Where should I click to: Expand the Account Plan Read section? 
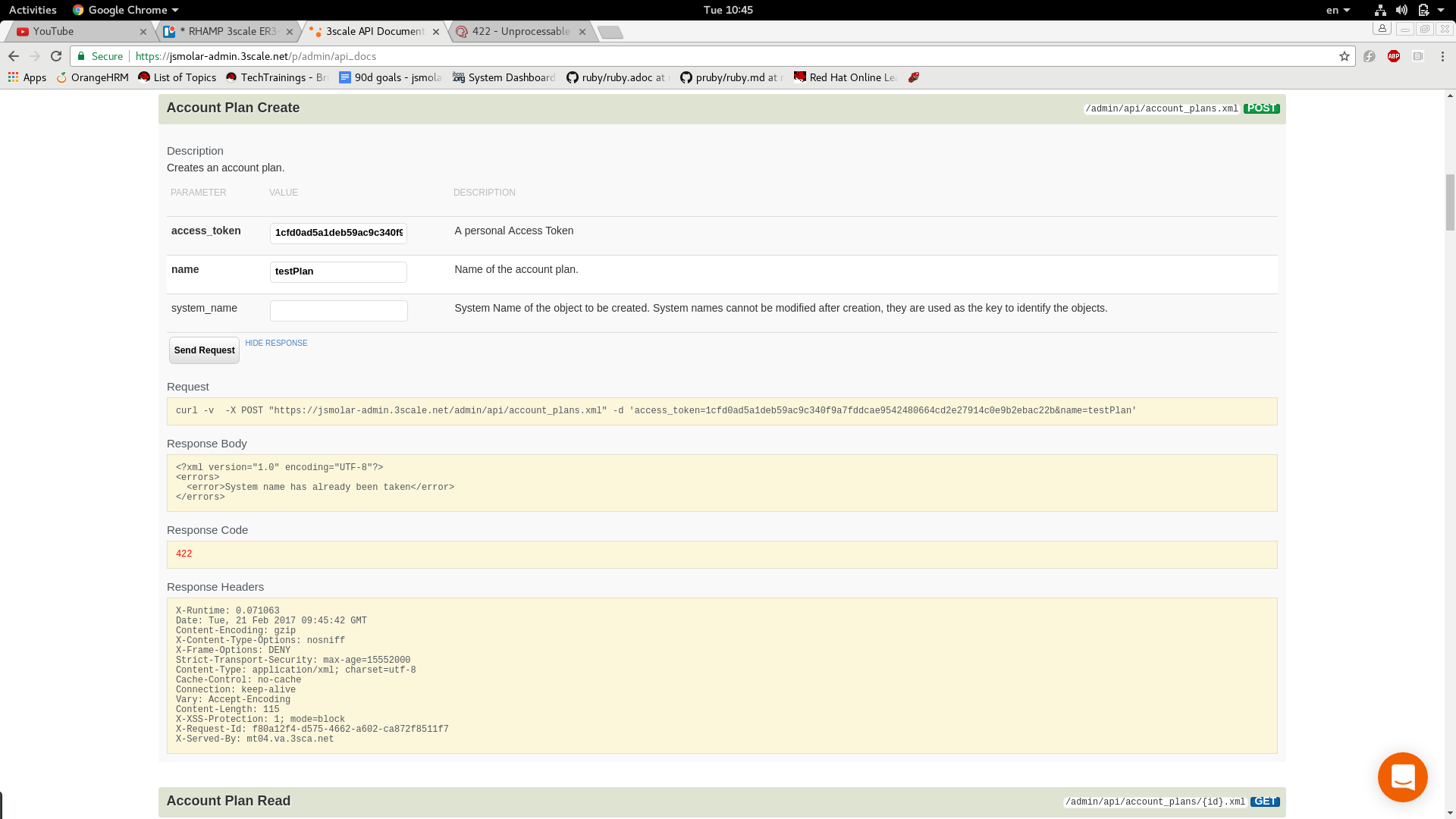click(228, 801)
